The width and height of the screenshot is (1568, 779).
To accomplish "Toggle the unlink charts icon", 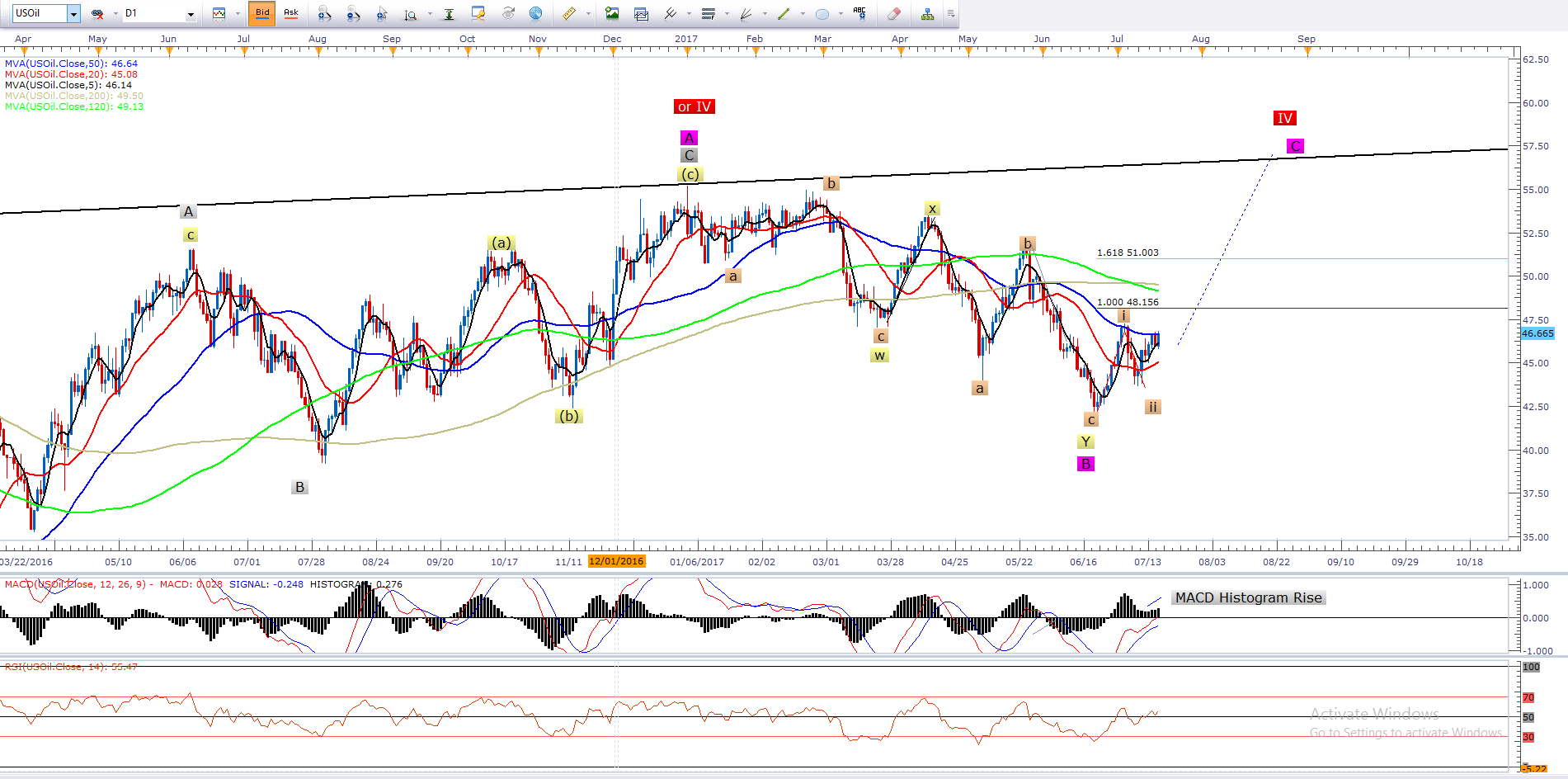I will (97, 13).
